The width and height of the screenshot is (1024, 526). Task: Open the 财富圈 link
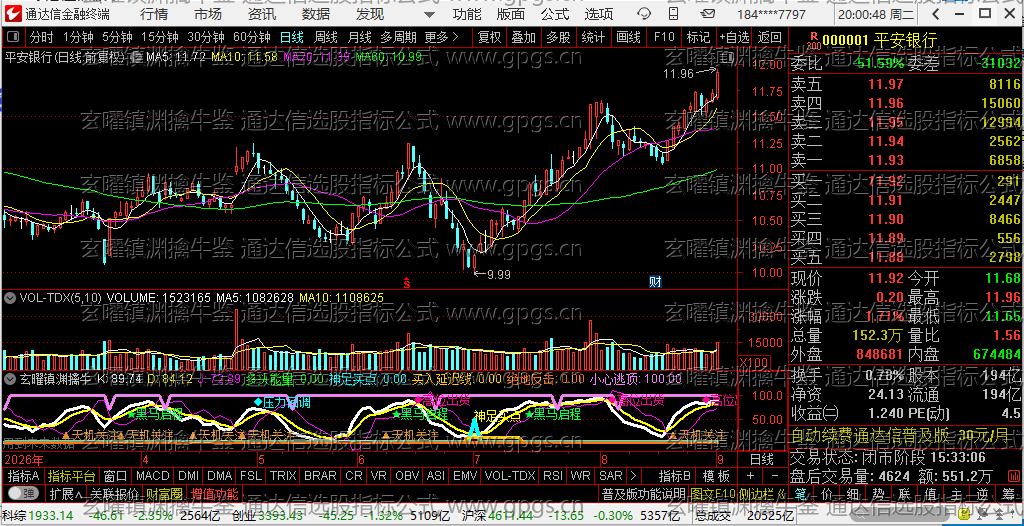(x=164, y=493)
